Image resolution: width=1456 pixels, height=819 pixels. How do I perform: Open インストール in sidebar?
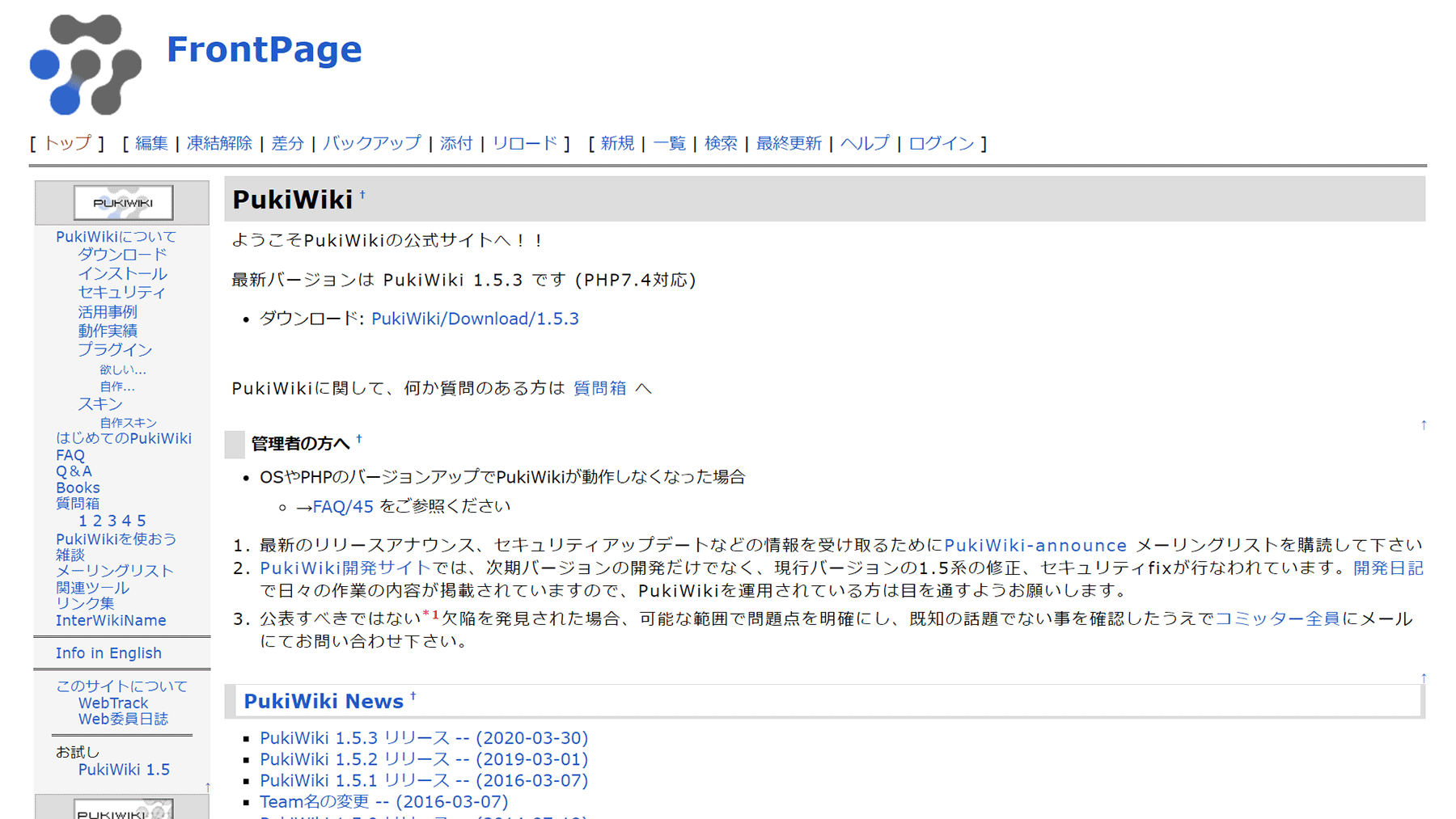pos(122,274)
